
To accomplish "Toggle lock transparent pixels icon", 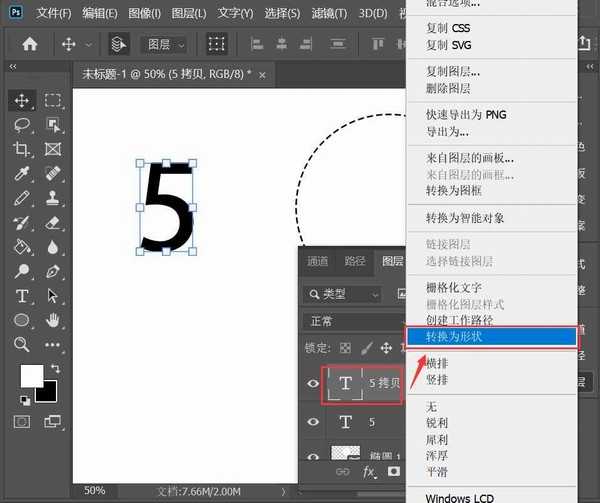I will coord(346,348).
